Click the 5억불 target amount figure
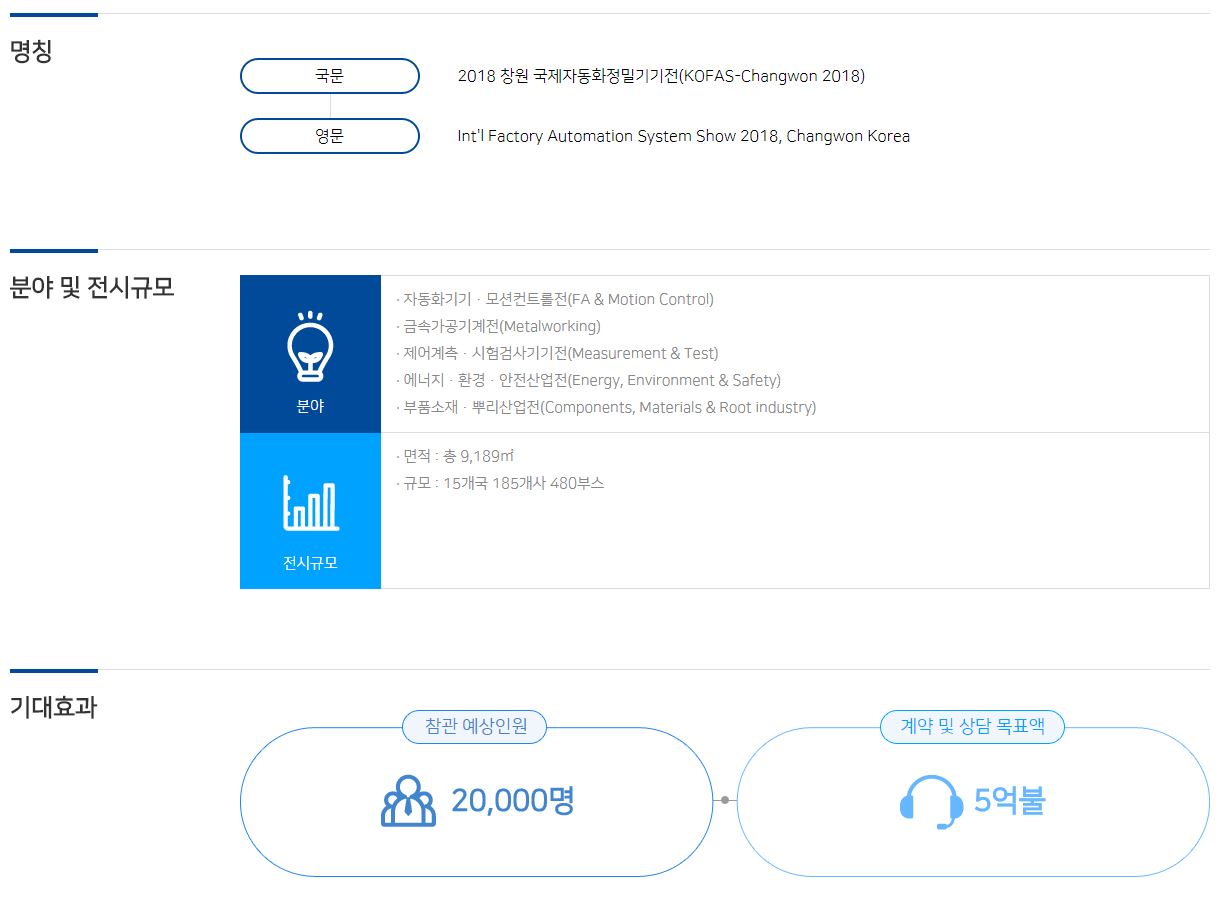This screenshot has height=910, width=1225. tap(1010, 801)
